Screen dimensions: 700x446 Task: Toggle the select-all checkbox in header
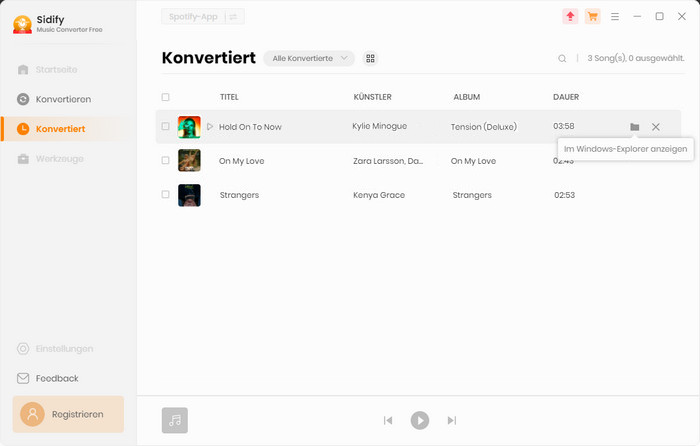tap(166, 97)
